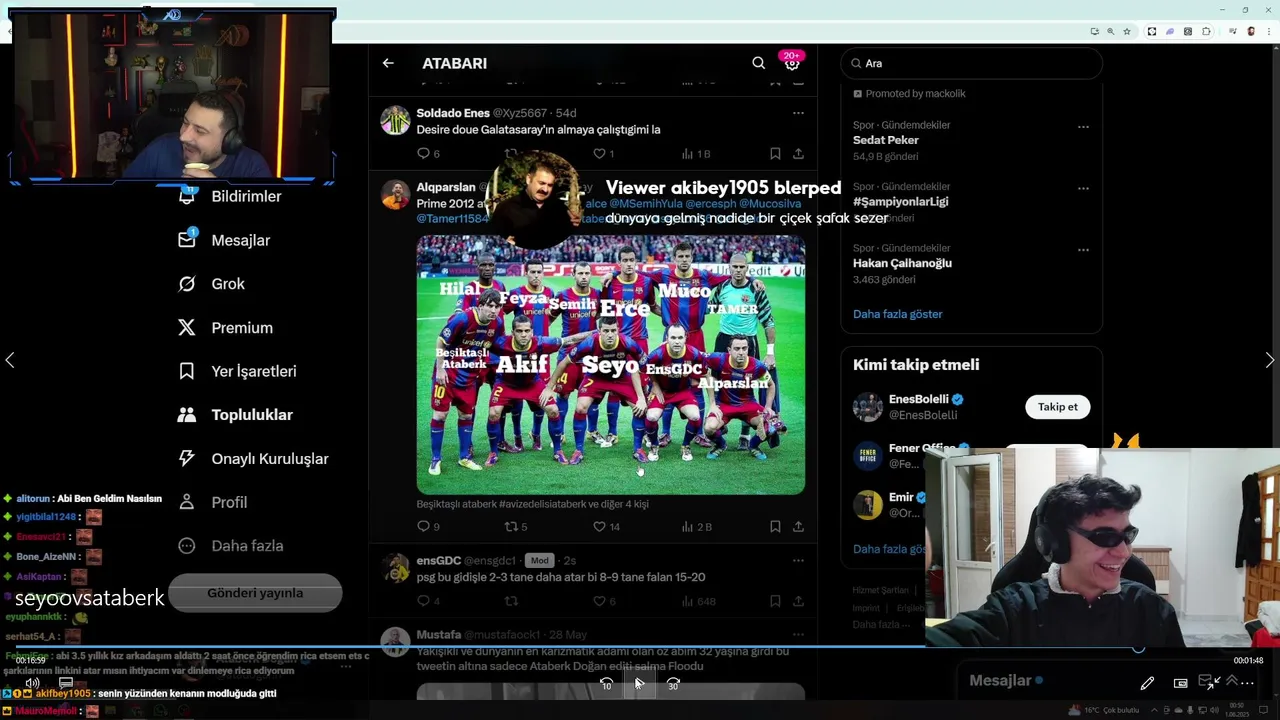Share Soldado Enes's post
Screen dimensions: 1280x720
point(798,153)
